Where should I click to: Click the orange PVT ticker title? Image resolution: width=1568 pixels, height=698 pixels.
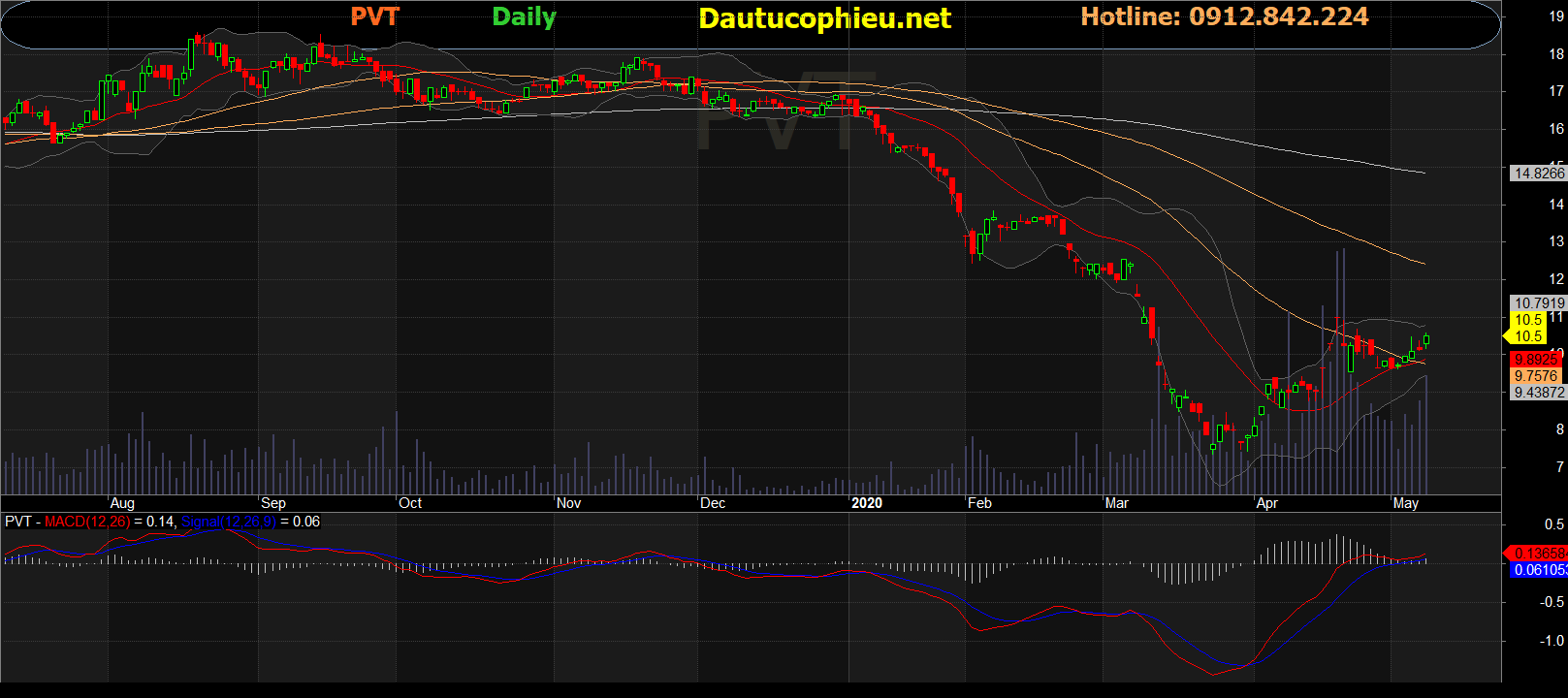[374, 16]
